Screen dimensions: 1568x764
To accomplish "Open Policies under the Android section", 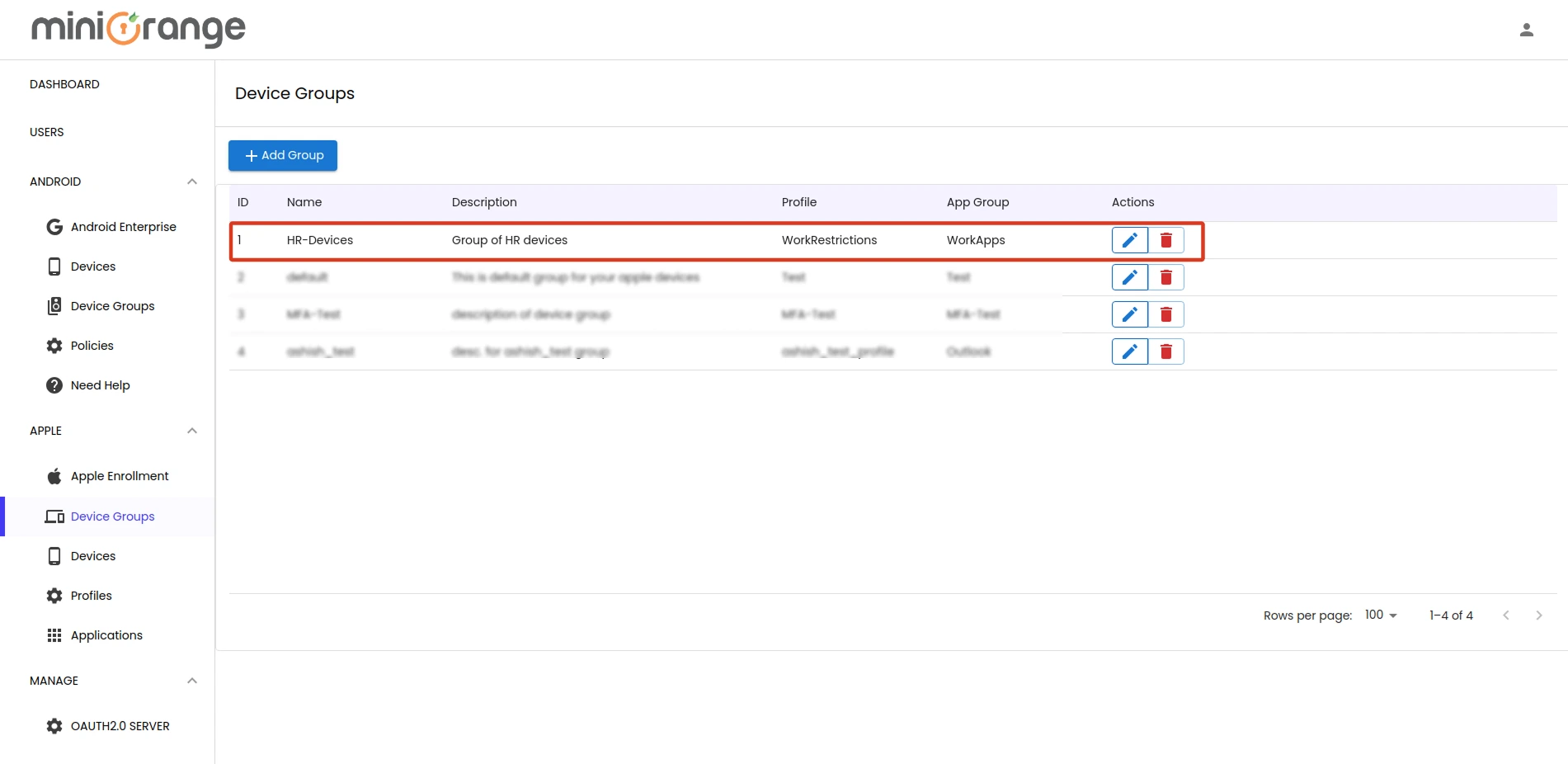I will coord(91,346).
